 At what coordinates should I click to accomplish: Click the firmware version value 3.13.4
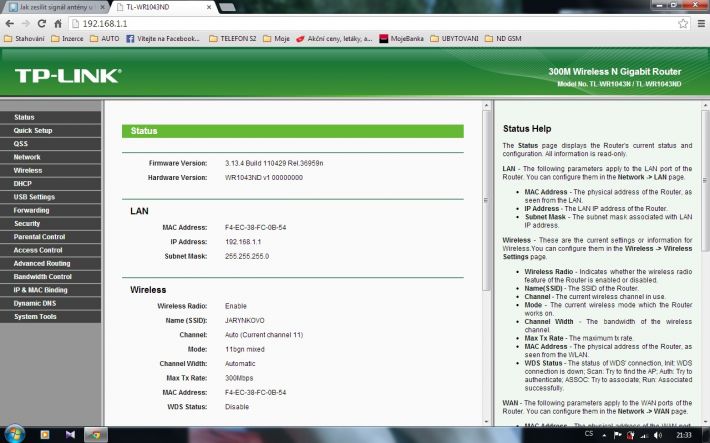point(274,163)
